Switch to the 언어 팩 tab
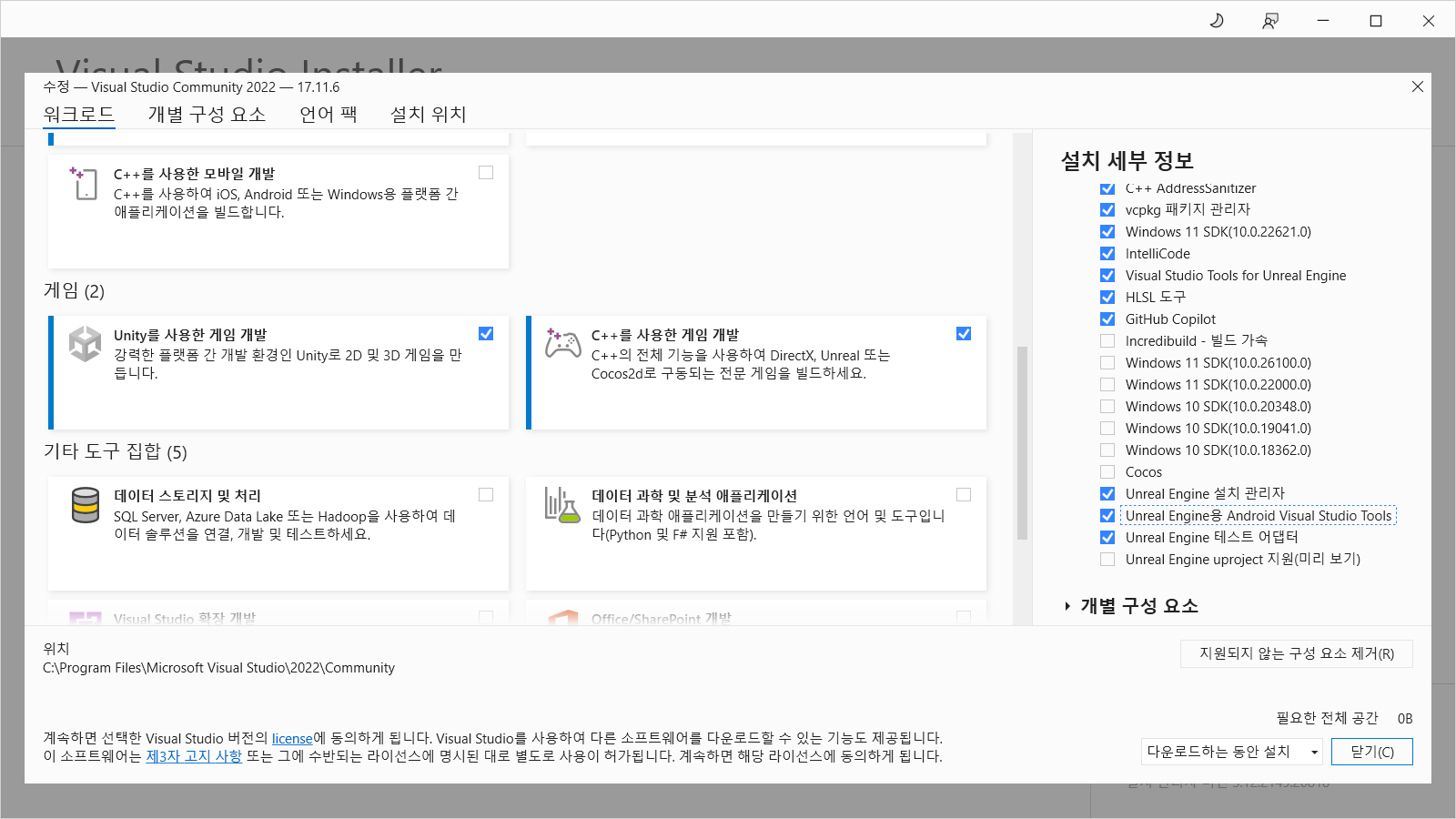This screenshot has width=1456, height=819. 329,115
